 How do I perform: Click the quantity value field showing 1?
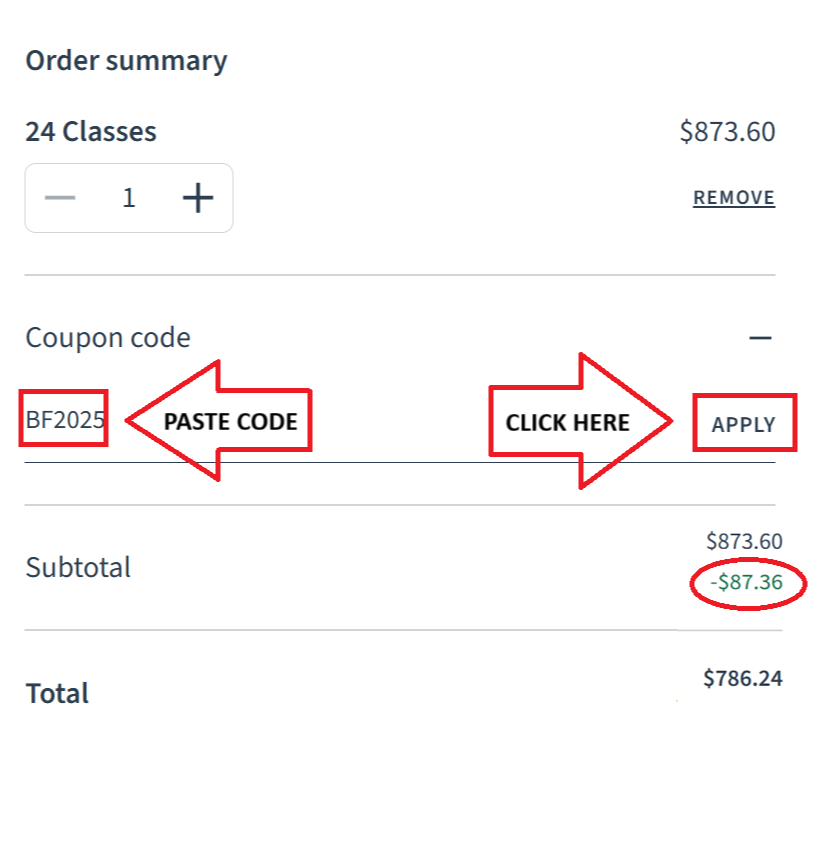point(128,198)
